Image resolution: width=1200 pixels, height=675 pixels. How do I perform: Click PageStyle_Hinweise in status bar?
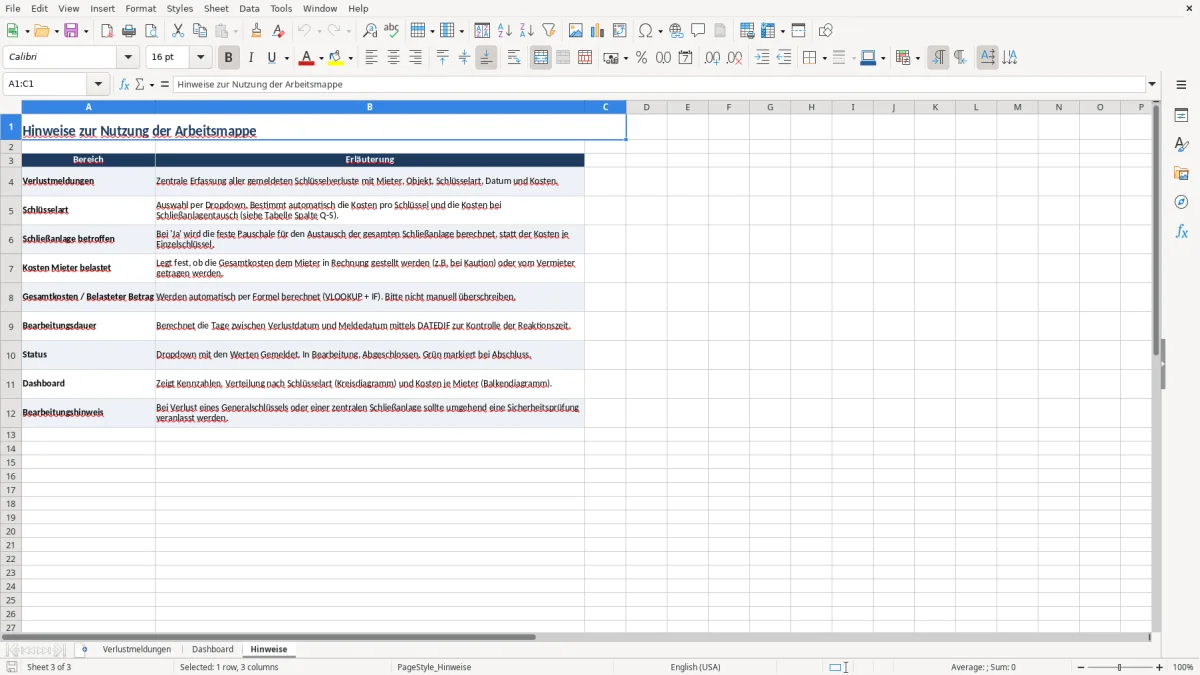click(x=434, y=667)
